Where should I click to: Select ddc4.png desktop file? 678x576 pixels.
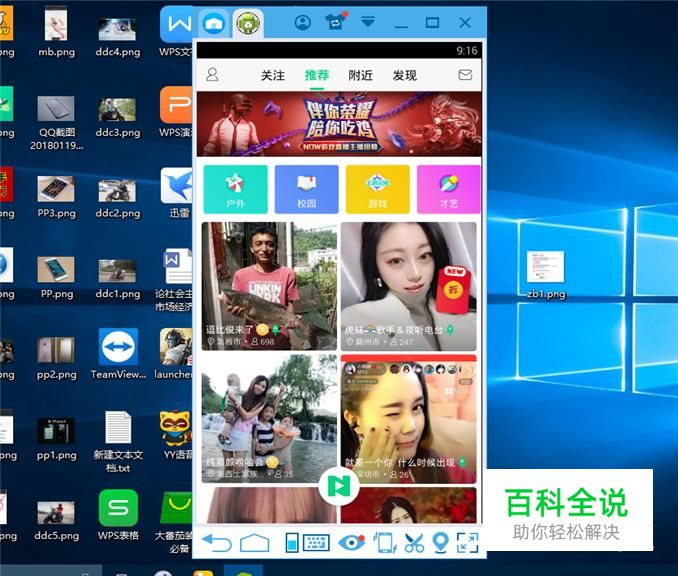pyautogui.click(x=118, y=37)
